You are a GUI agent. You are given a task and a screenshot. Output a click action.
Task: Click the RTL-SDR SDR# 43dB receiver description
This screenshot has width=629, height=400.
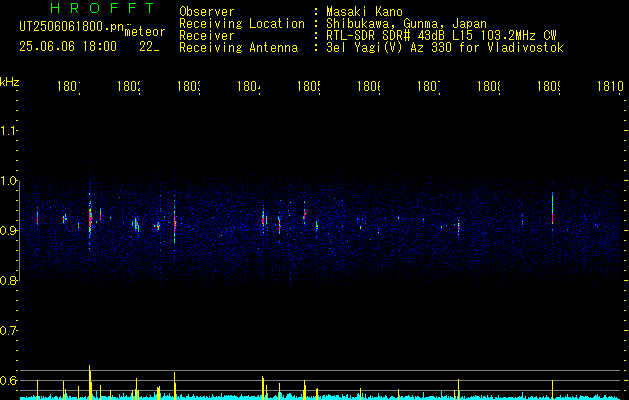(441, 36)
